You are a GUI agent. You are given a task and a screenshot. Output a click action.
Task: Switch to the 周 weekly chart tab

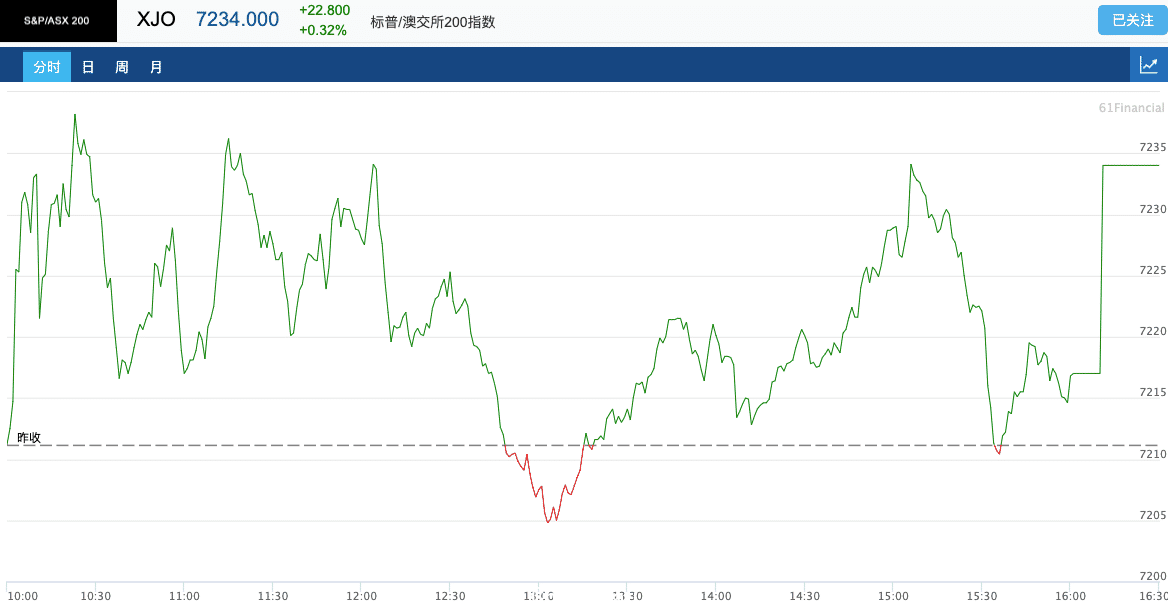[x=122, y=67]
